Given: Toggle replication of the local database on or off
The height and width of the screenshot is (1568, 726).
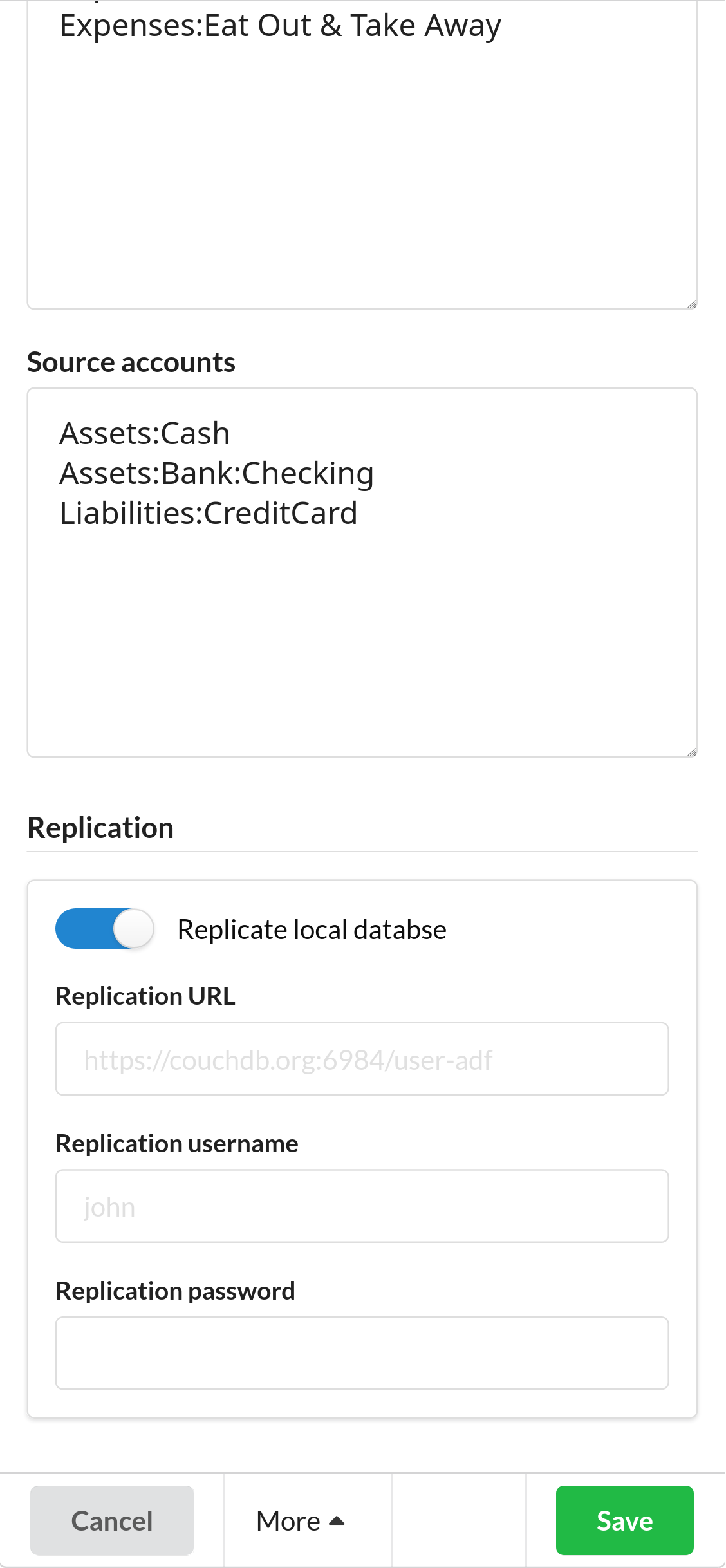Looking at the screenshot, I should pyautogui.click(x=104, y=929).
